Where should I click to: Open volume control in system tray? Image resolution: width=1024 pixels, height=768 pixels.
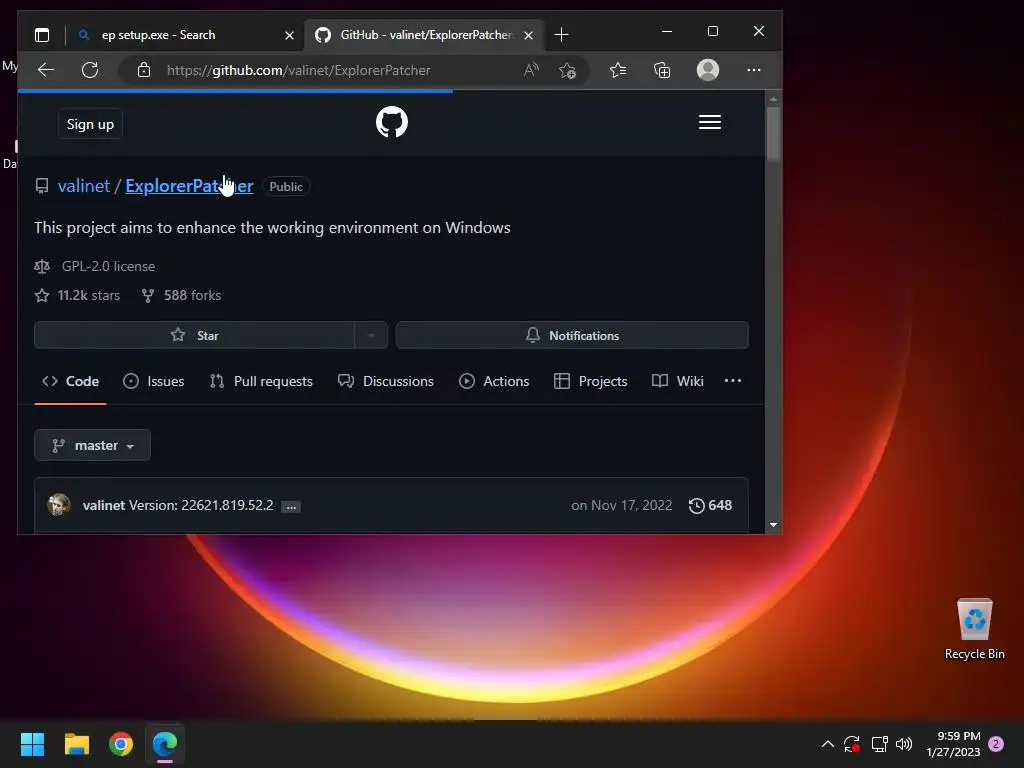click(904, 744)
